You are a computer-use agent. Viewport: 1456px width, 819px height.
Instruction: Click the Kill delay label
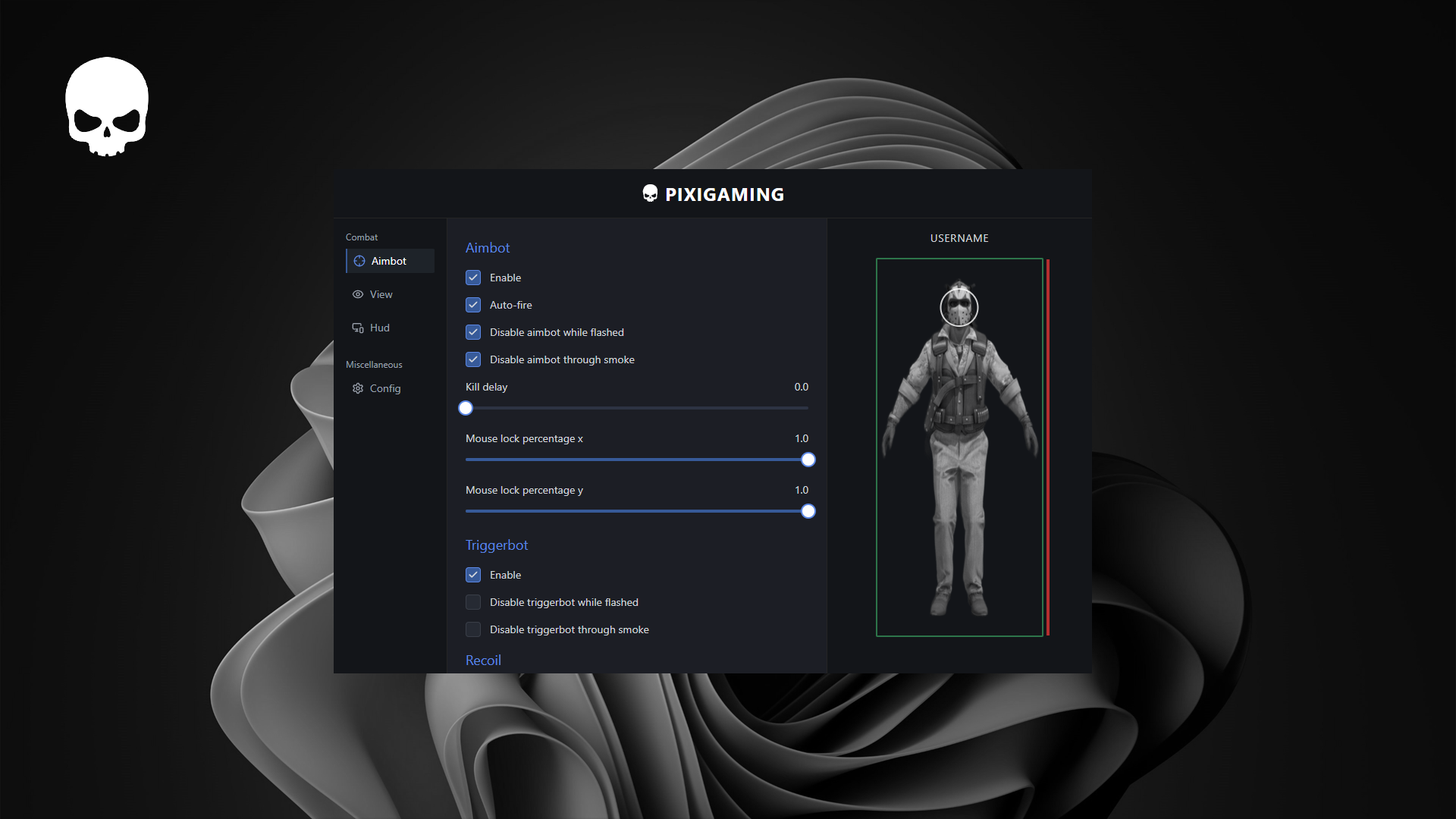tap(487, 387)
